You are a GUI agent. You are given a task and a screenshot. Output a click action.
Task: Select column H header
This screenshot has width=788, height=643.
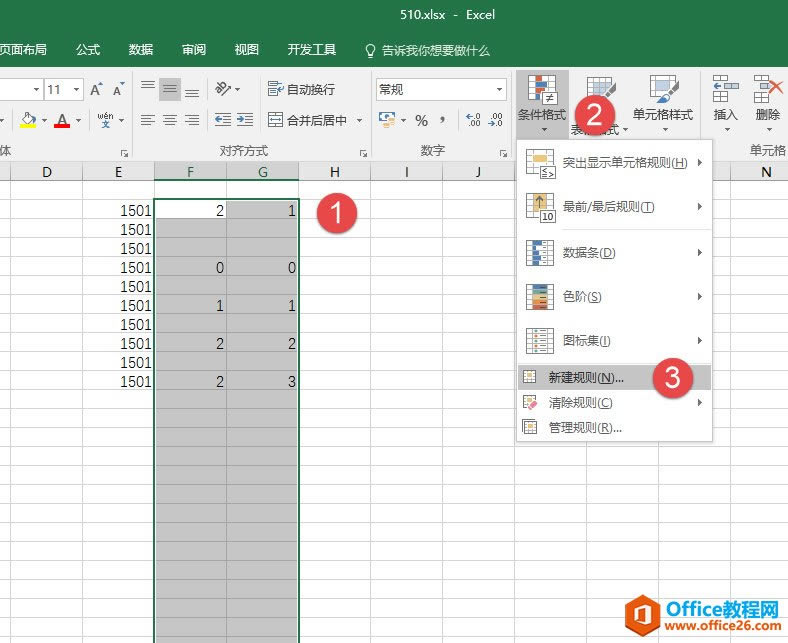pyautogui.click(x=335, y=172)
